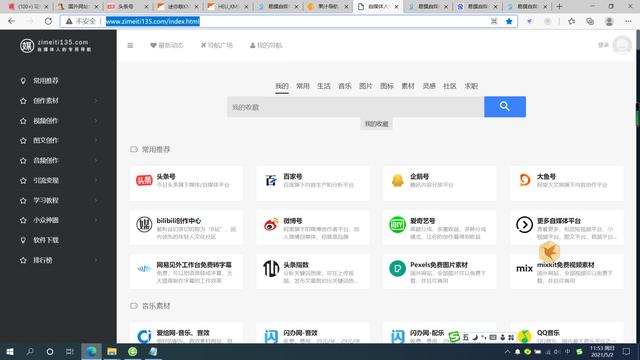Image resolution: width=640 pixels, height=360 pixels.
Task: Open the 爱给网-音乐、音效 card
Action: (186, 333)
